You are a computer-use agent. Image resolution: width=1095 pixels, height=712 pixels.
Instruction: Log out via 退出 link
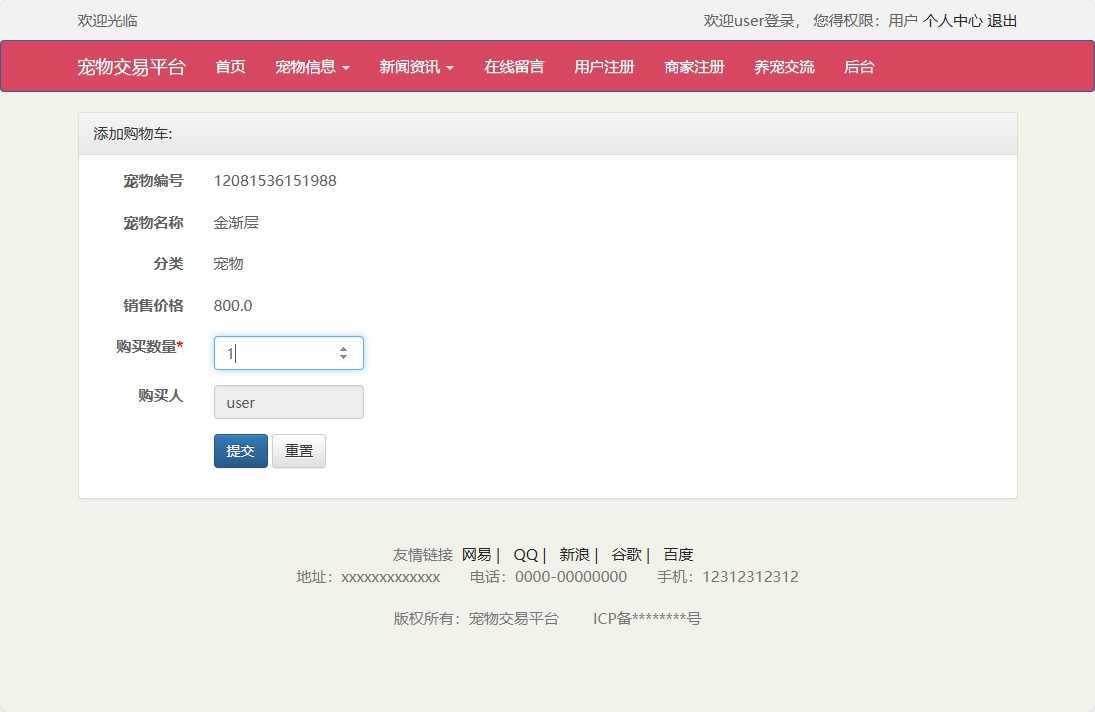coord(1003,20)
